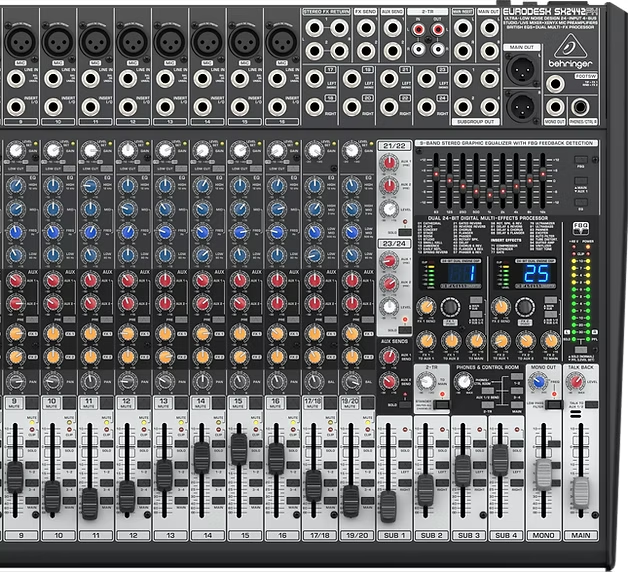628x572 pixels.
Task: Select phones source 2-TR button
Action: tap(488, 405)
